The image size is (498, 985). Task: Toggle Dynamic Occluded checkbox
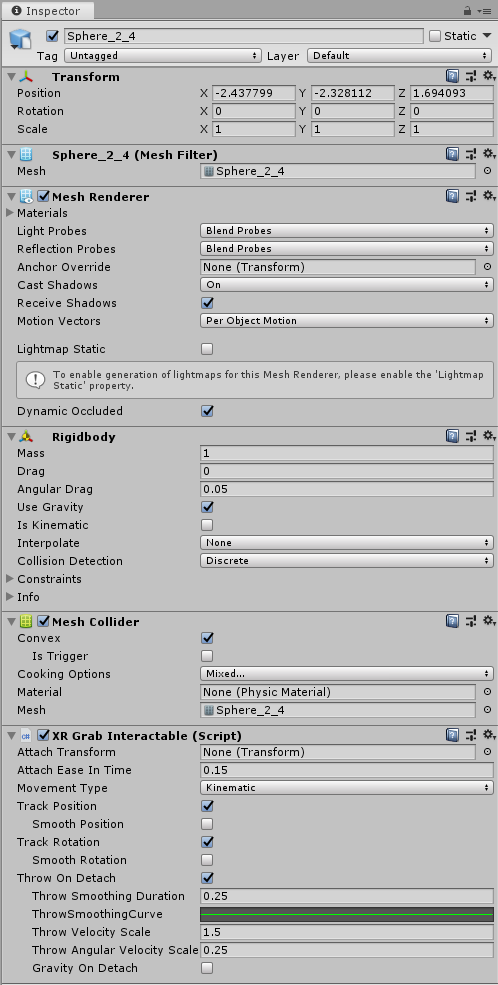207,411
